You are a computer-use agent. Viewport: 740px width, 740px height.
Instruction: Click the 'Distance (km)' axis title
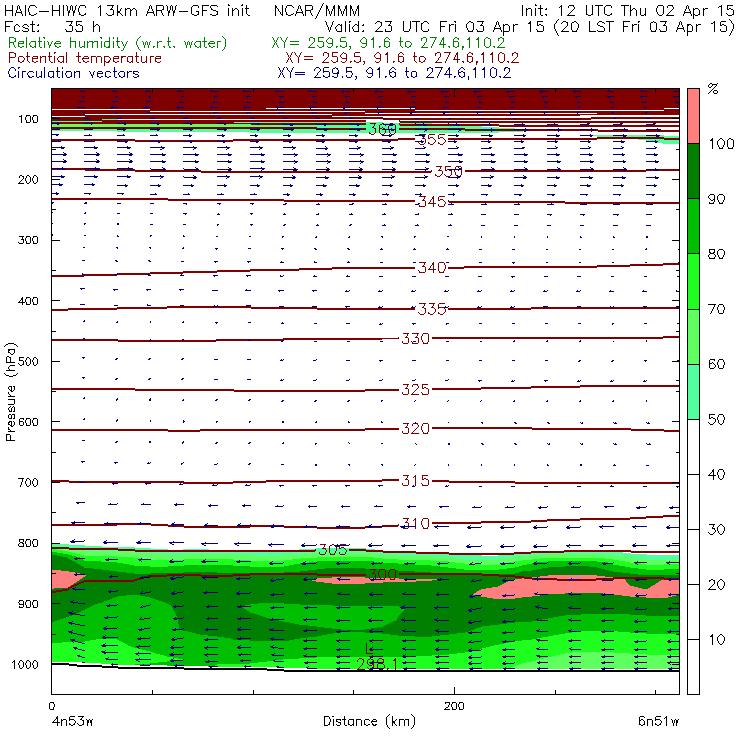pyautogui.click(x=370, y=721)
